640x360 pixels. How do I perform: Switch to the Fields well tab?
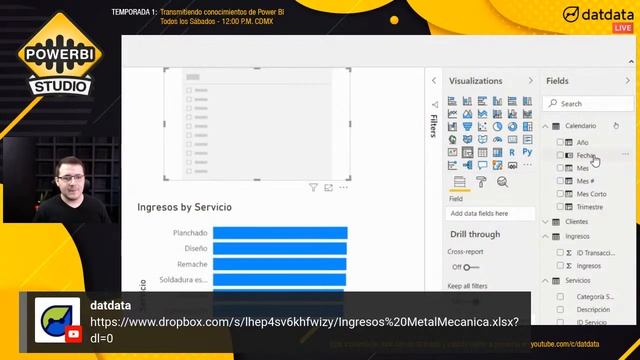coord(460,182)
